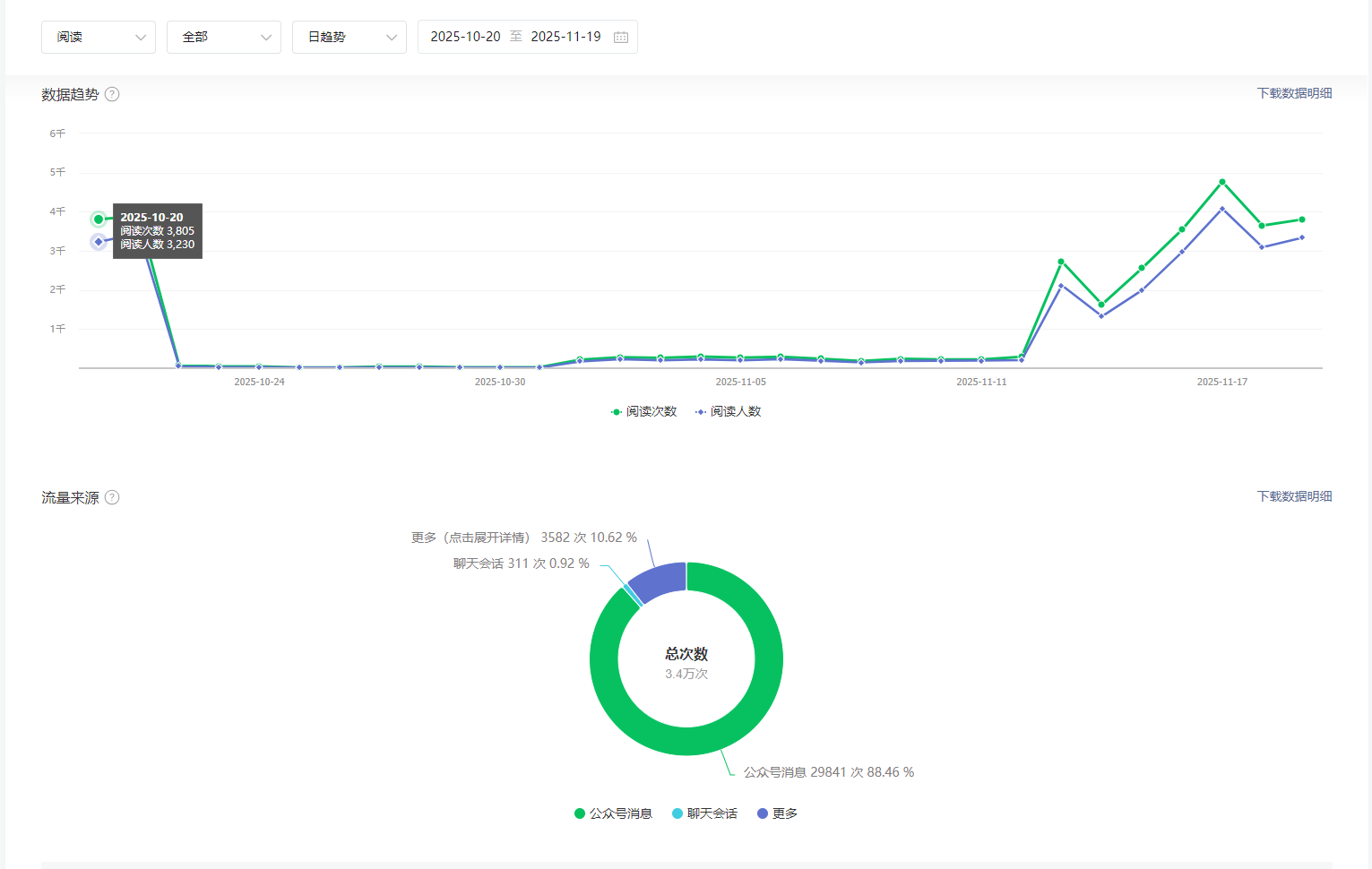Download 流量来源 details via 下载数据明细
Screen dimensions: 1372x869
tap(1294, 496)
